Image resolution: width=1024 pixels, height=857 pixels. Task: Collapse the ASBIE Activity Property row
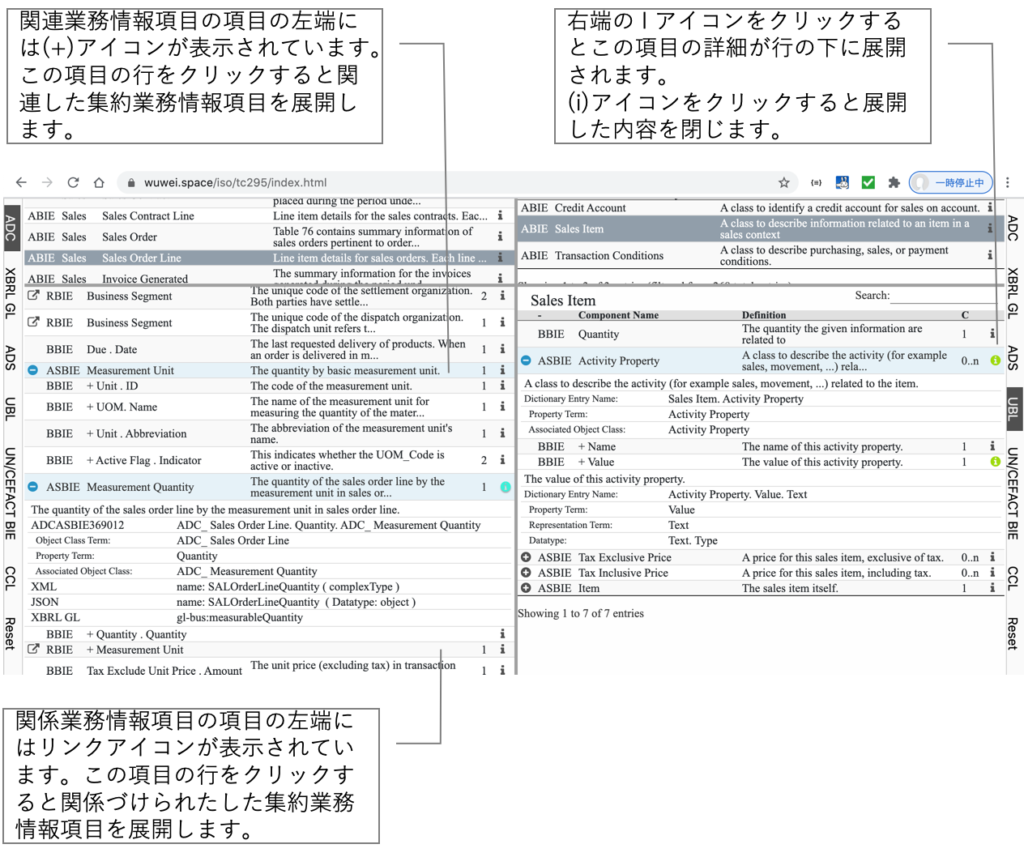point(526,361)
